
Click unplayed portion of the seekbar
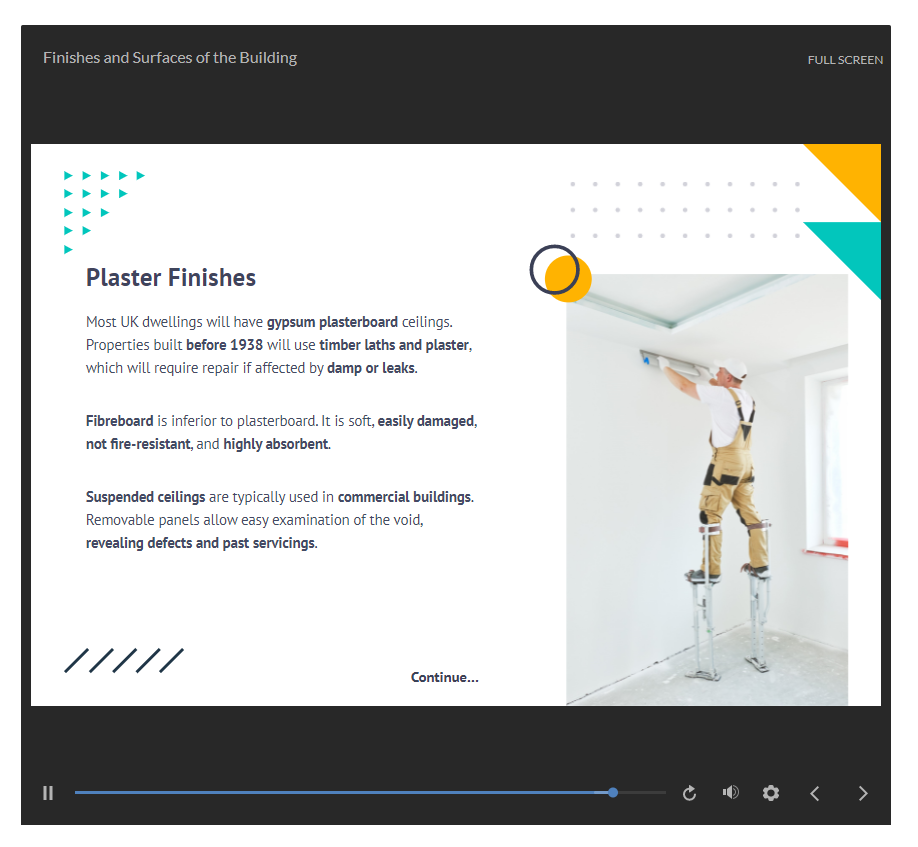click(x=642, y=793)
